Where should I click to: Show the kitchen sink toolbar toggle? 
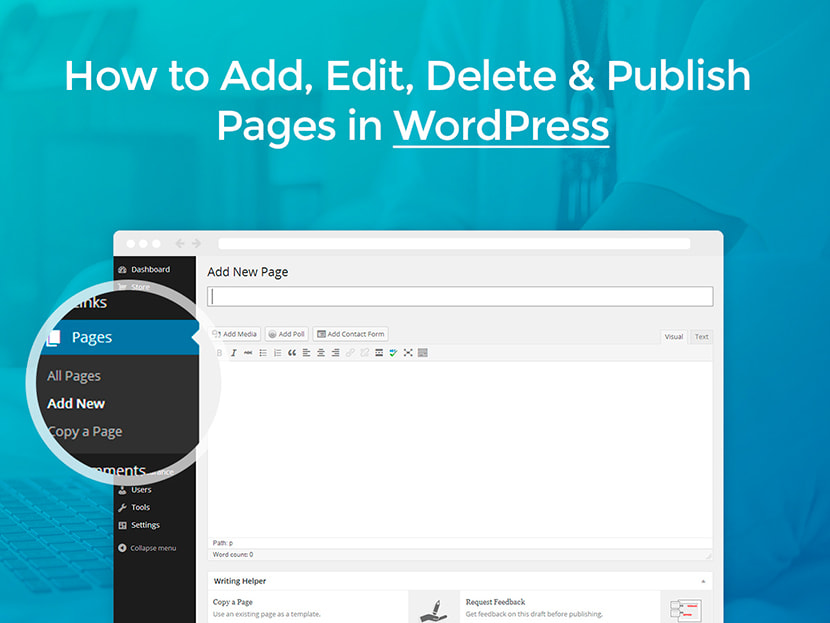tap(422, 353)
